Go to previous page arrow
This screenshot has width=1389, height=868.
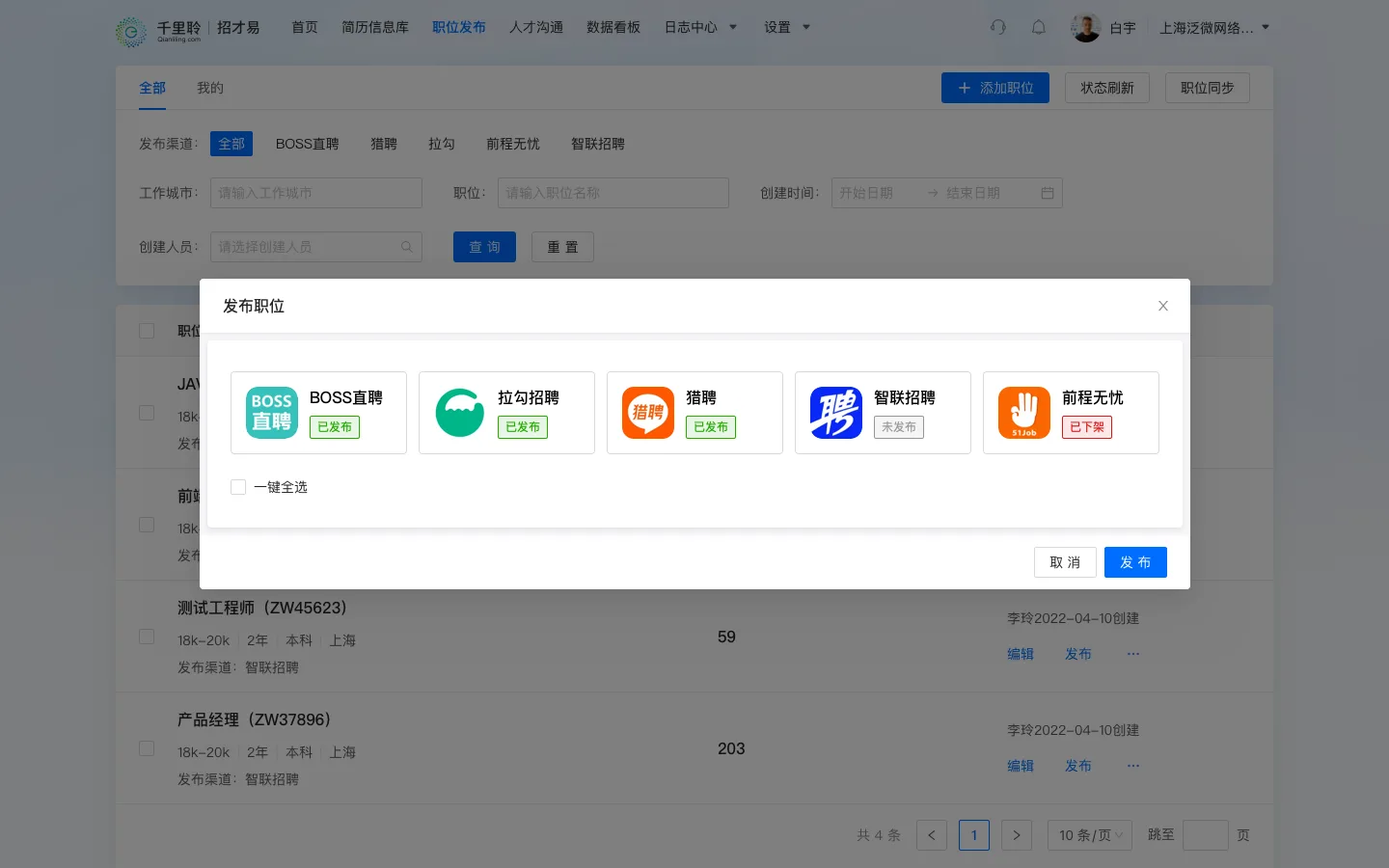(932, 835)
